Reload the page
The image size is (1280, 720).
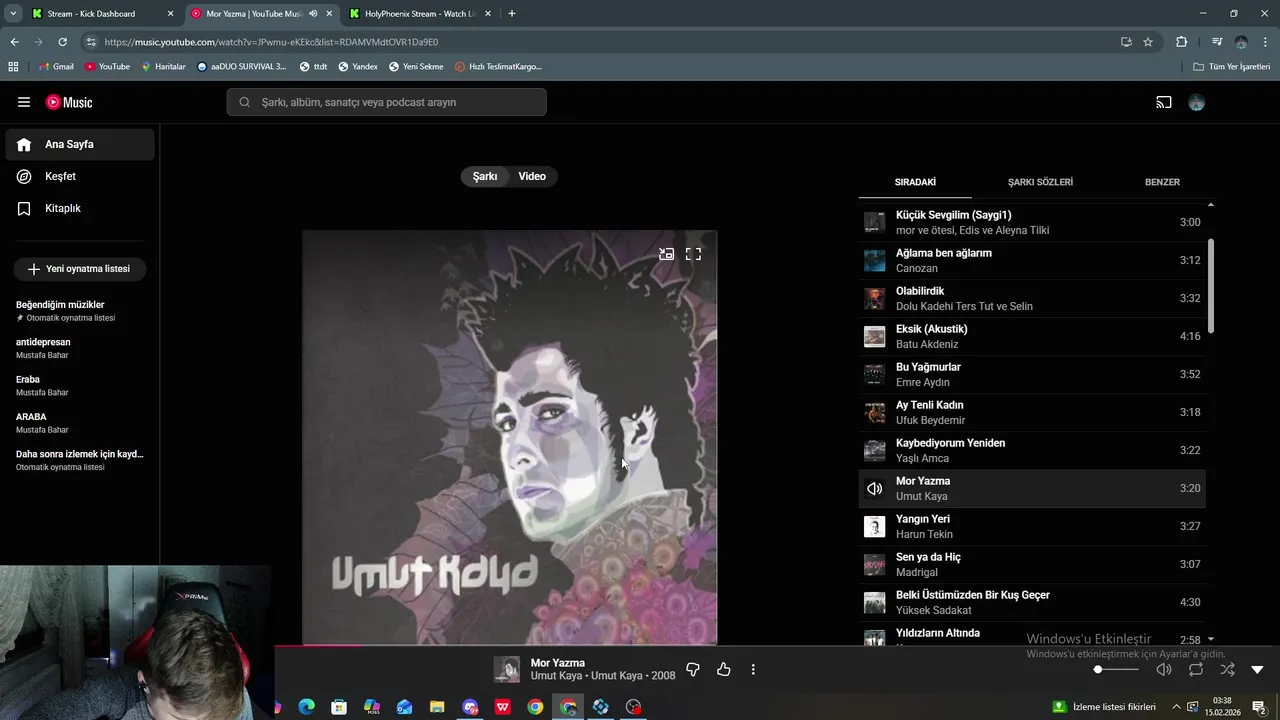[63, 42]
